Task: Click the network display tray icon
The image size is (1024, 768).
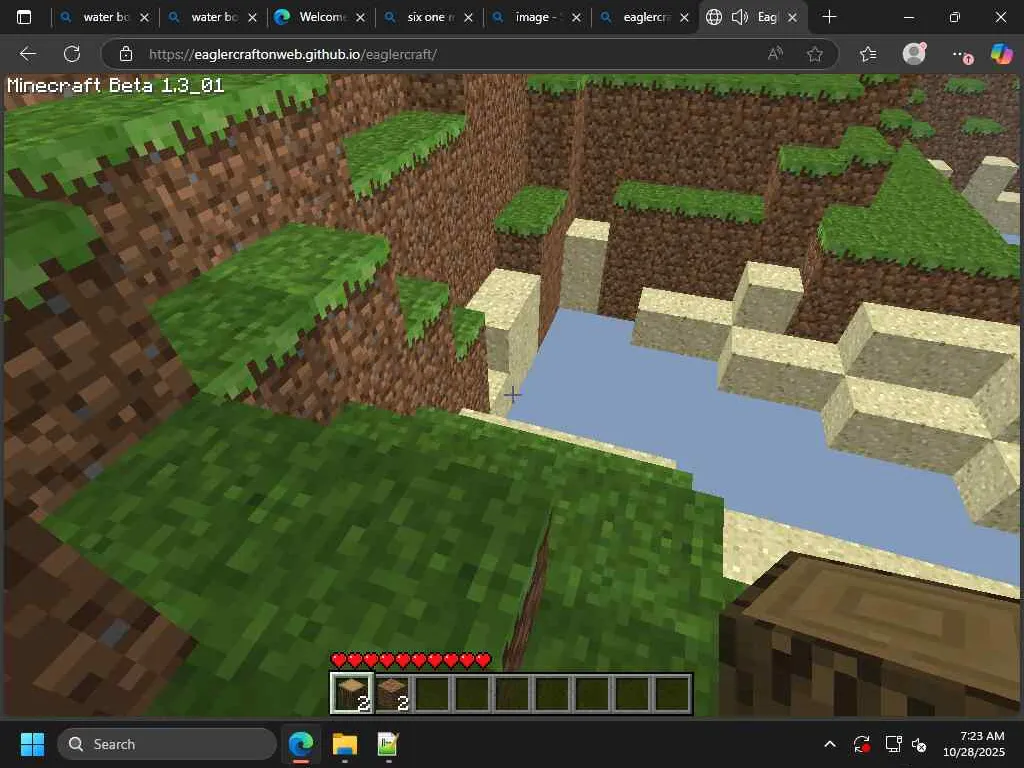Action: [893, 744]
